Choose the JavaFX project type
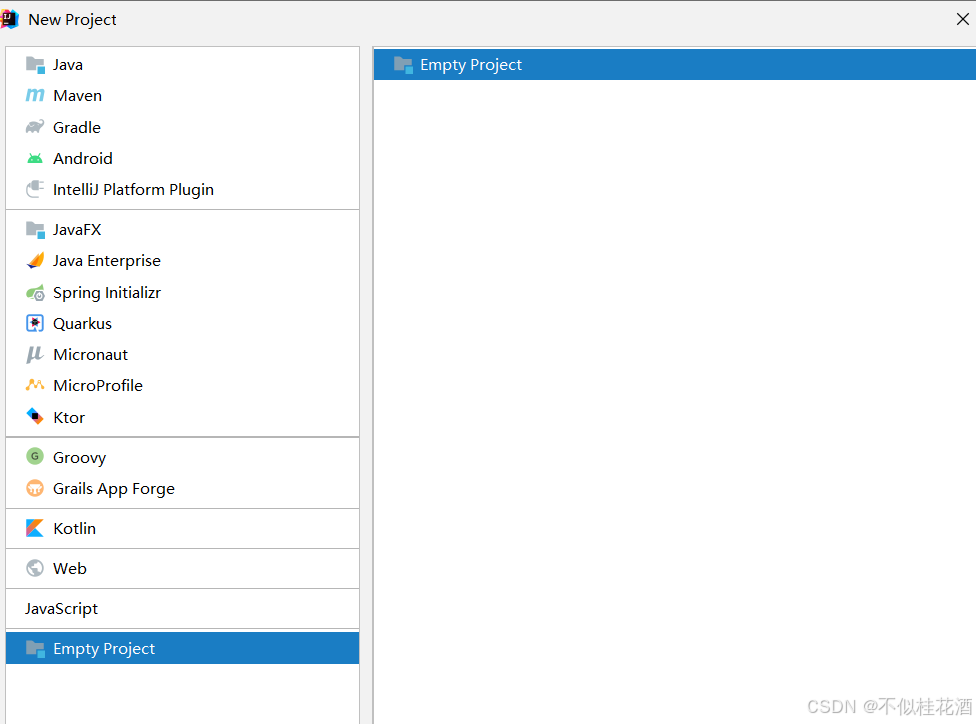Image resolution: width=976 pixels, height=724 pixels. pos(182,229)
